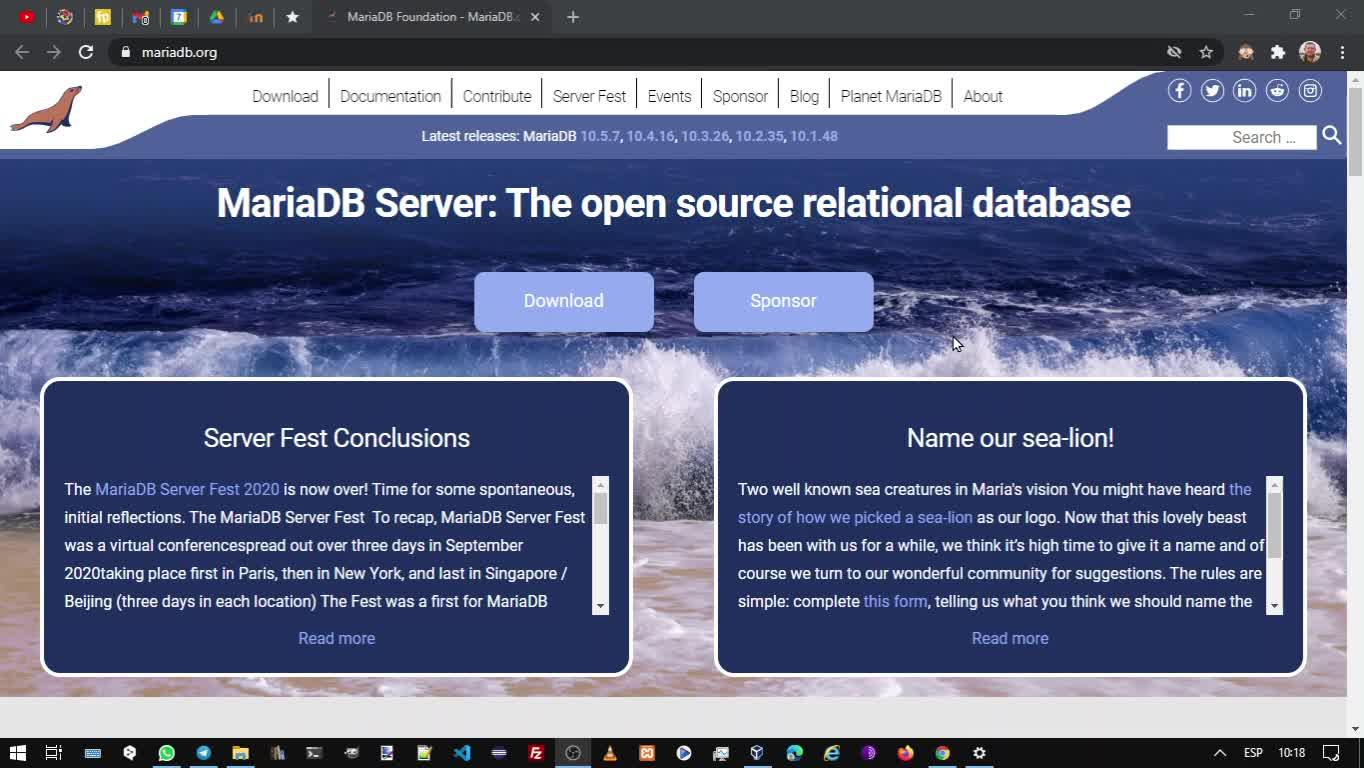This screenshot has width=1364, height=768.
Task: Open a new browser tab
Action: pyautogui.click(x=572, y=17)
